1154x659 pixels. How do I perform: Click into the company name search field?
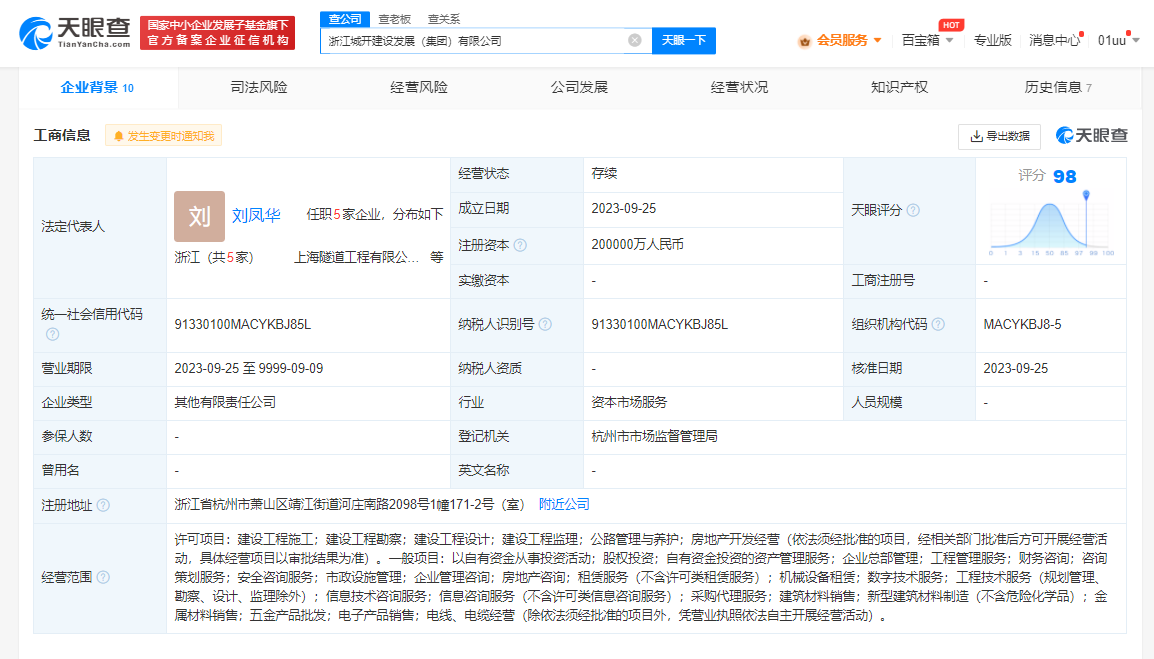click(x=475, y=40)
